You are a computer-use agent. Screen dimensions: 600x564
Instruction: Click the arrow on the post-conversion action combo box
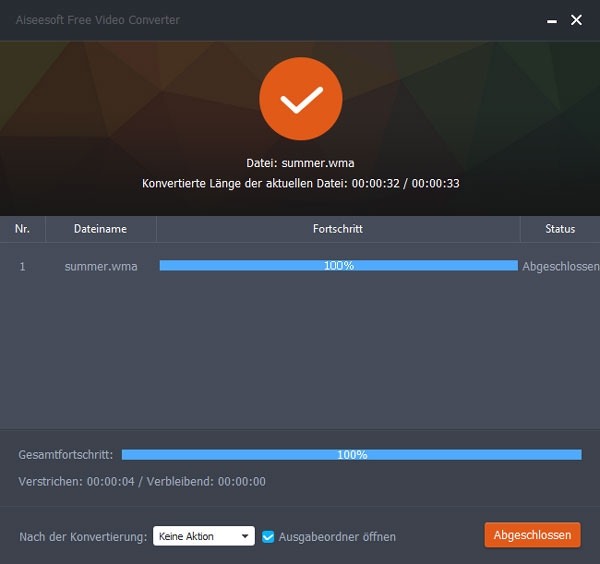(246, 537)
